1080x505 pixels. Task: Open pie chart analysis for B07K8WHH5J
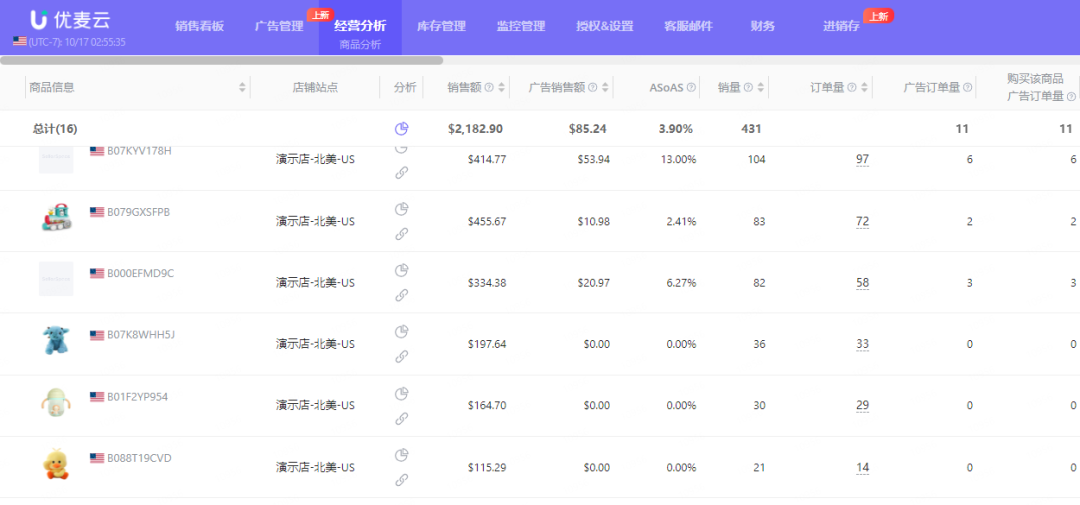pos(402,331)
